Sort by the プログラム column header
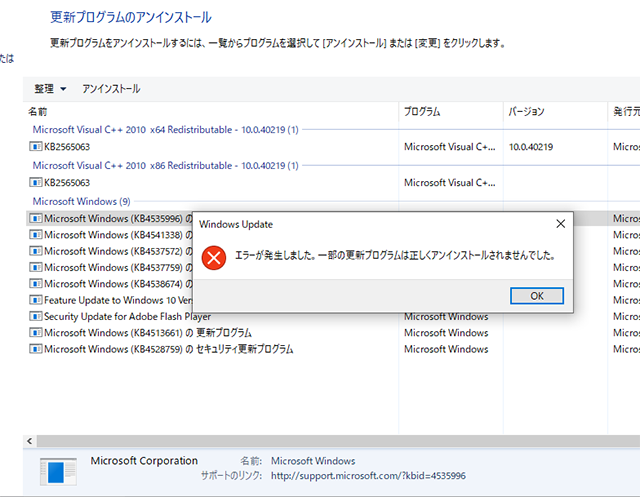 [x=422, y=111]
